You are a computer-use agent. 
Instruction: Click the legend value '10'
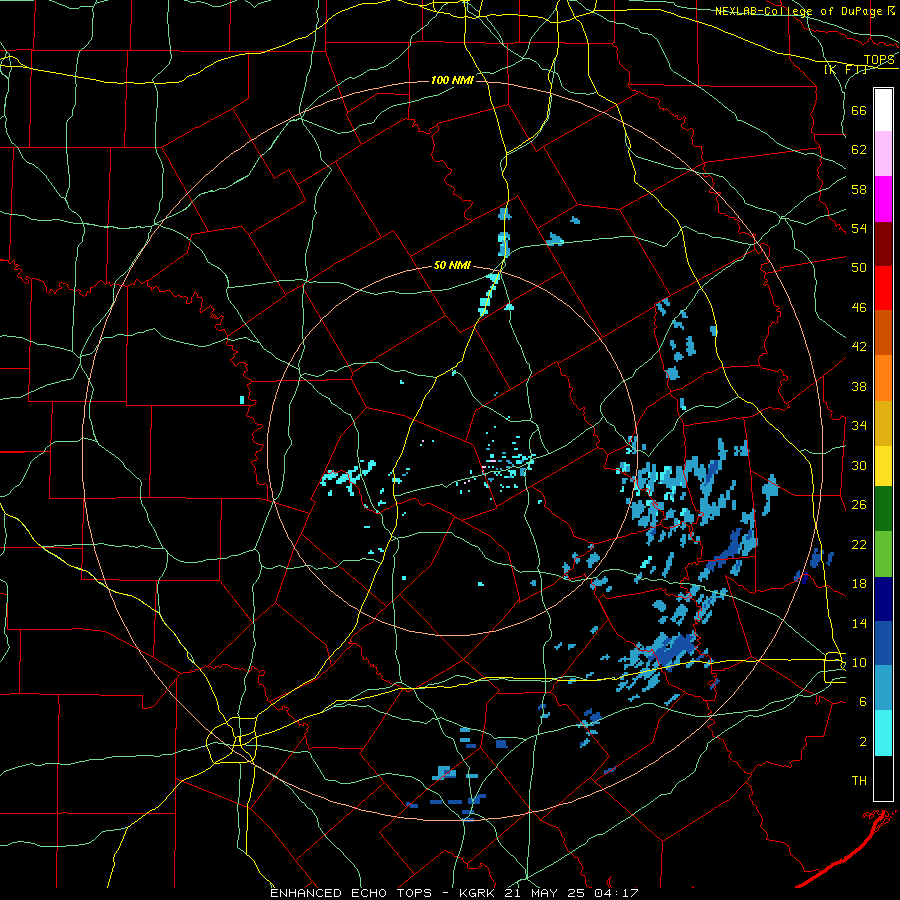[859, 662]
